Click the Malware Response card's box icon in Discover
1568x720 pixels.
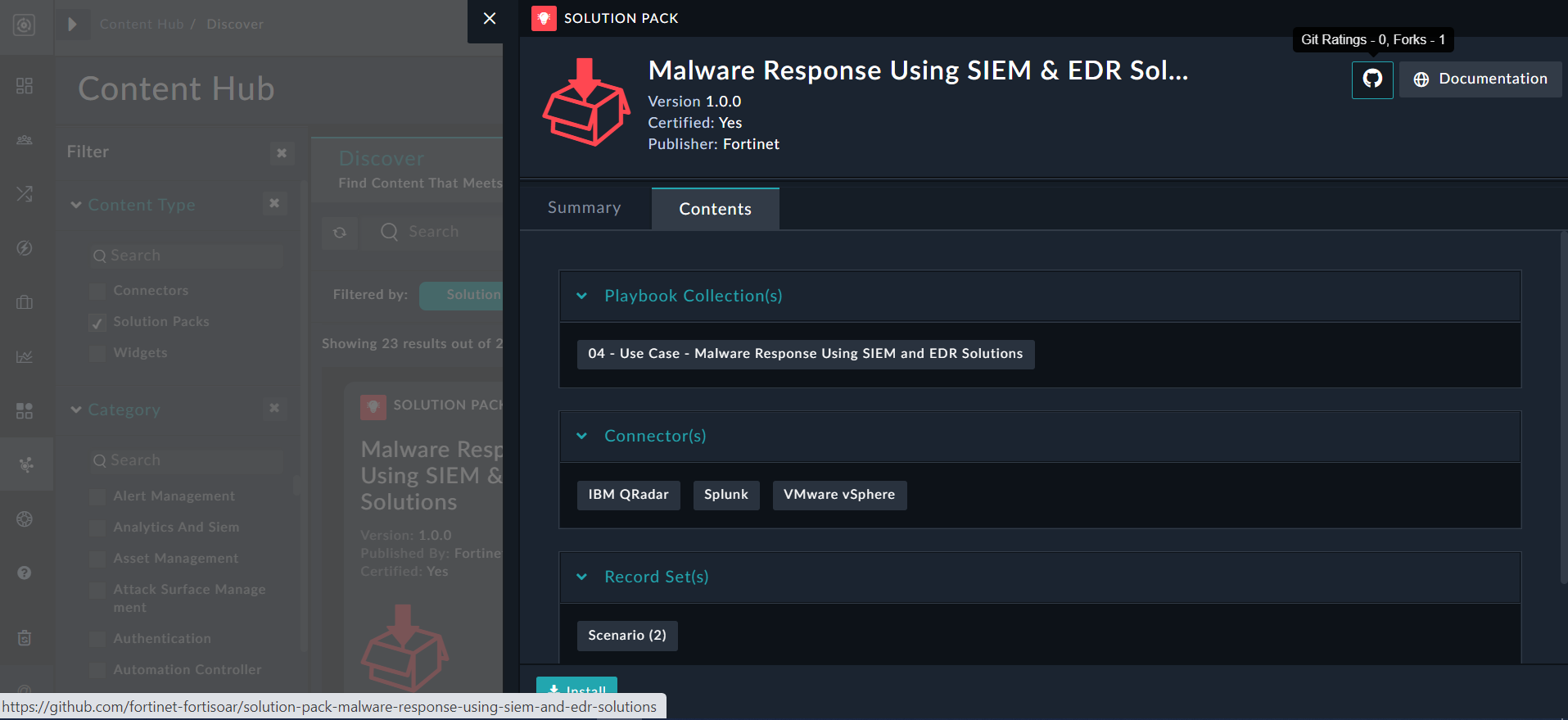click(x=404, y=647)
